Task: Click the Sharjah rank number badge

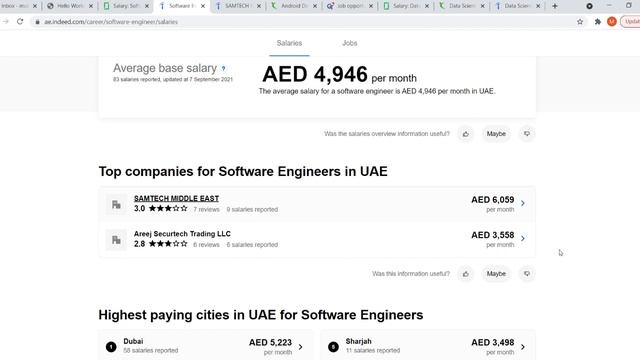Action: point(333,347)
